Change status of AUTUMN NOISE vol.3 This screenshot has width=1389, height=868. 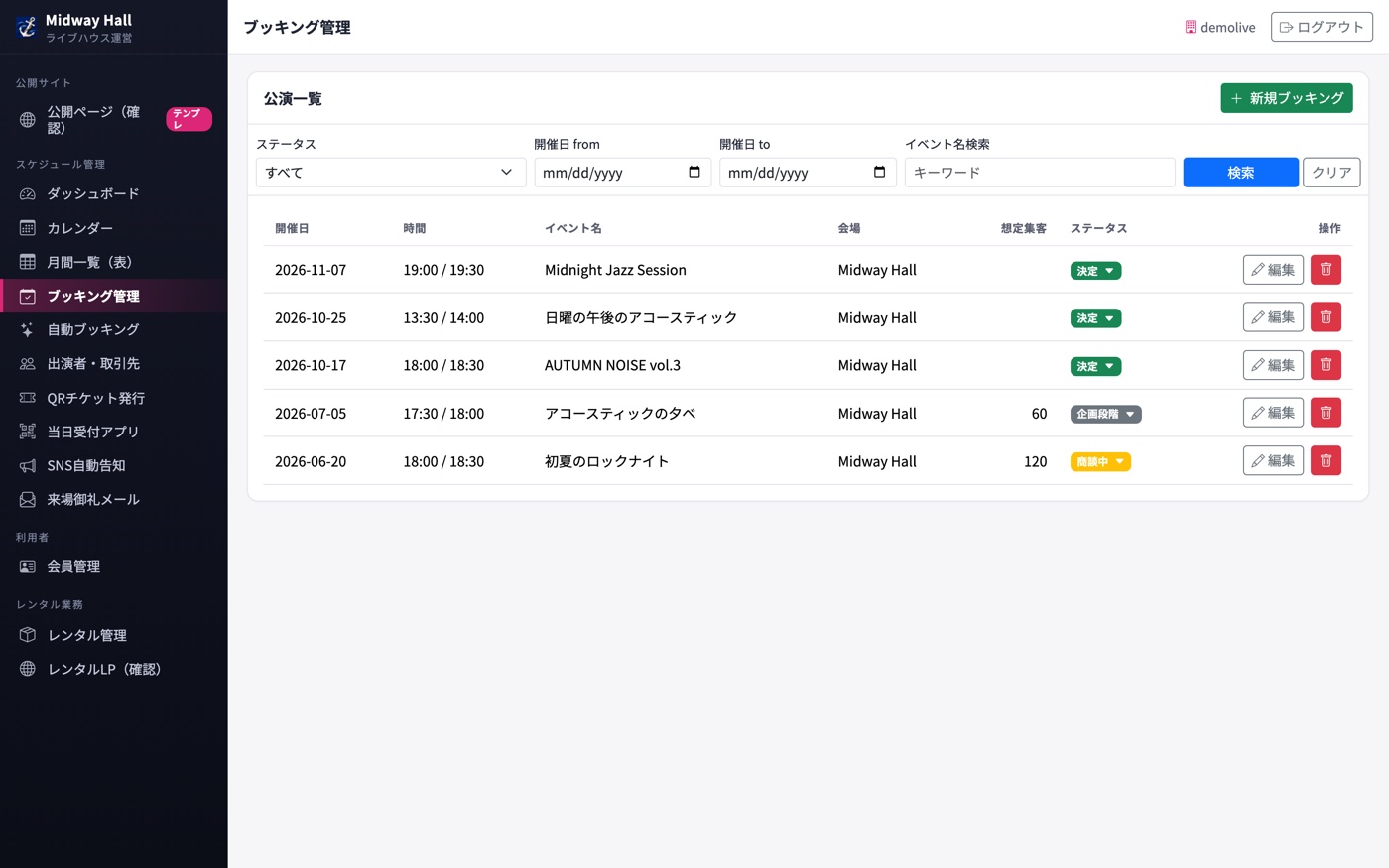pos(1095,366)
